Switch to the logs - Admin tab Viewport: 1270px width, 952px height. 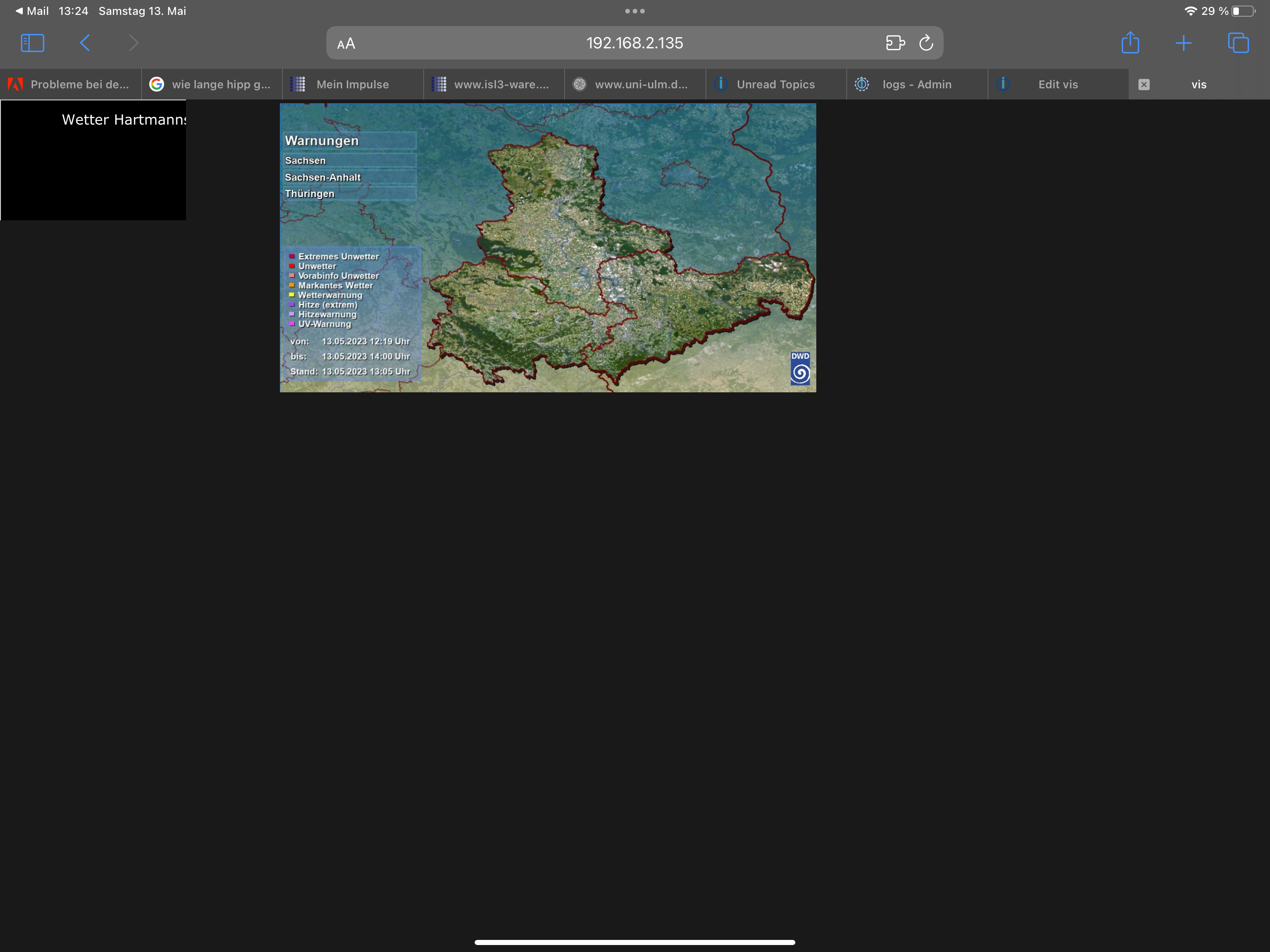pyautogui.click(x=916, y=85)
